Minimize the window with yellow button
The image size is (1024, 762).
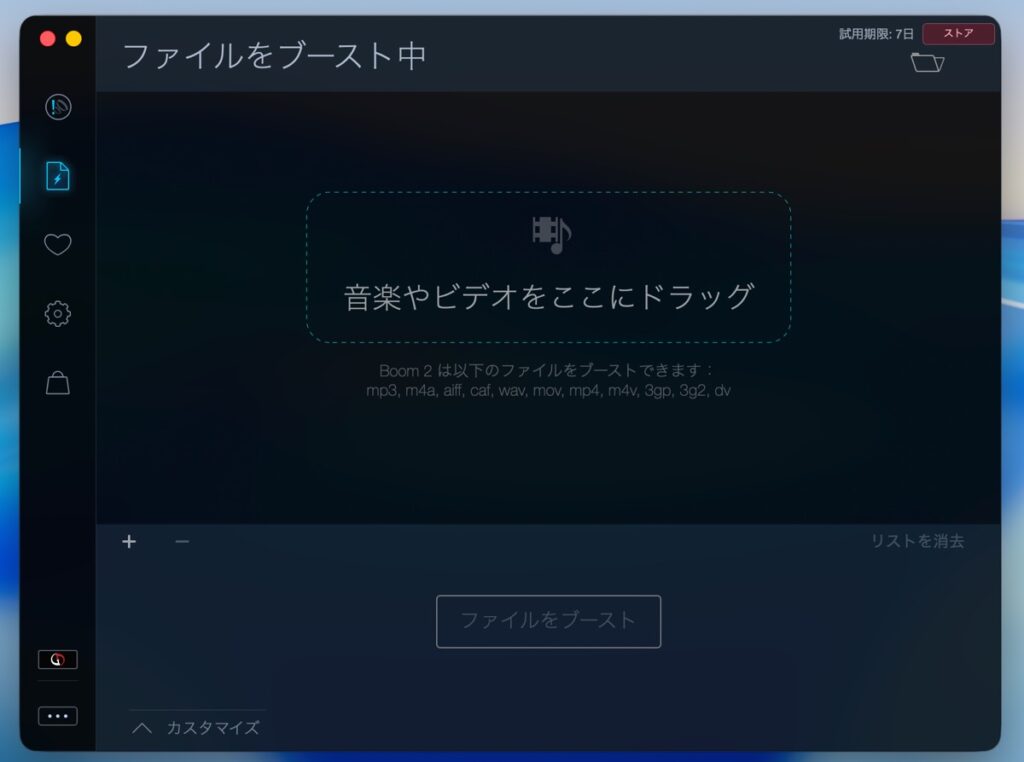tap(73, 39)
